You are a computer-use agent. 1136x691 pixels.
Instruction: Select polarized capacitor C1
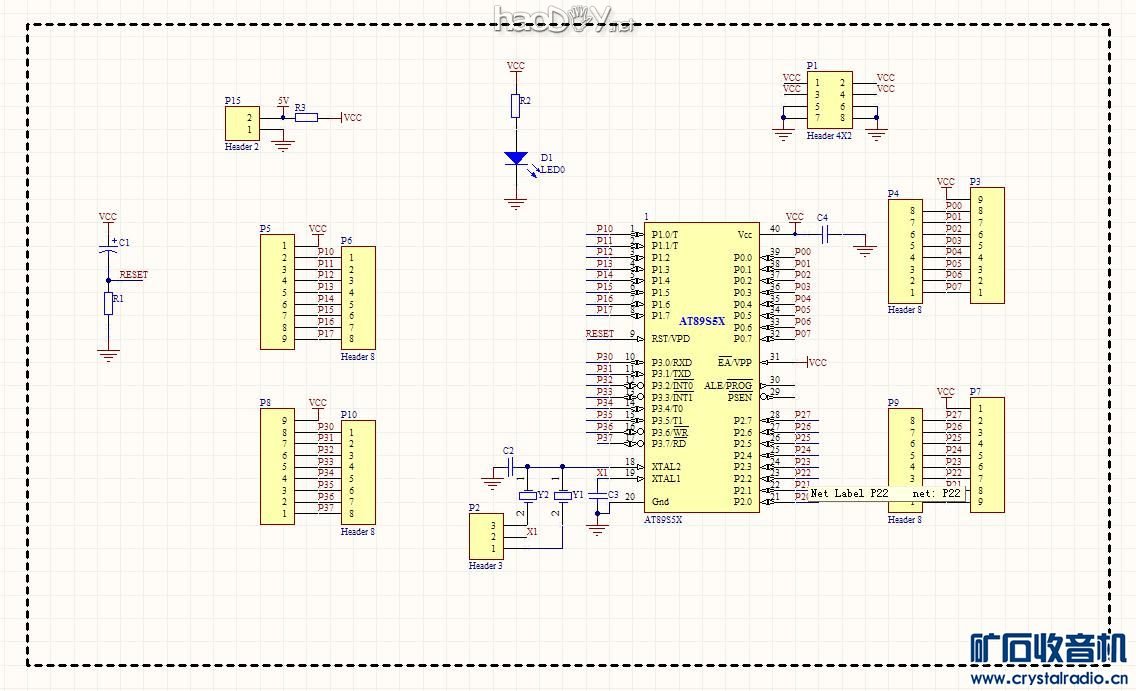[x=108, y=247]
